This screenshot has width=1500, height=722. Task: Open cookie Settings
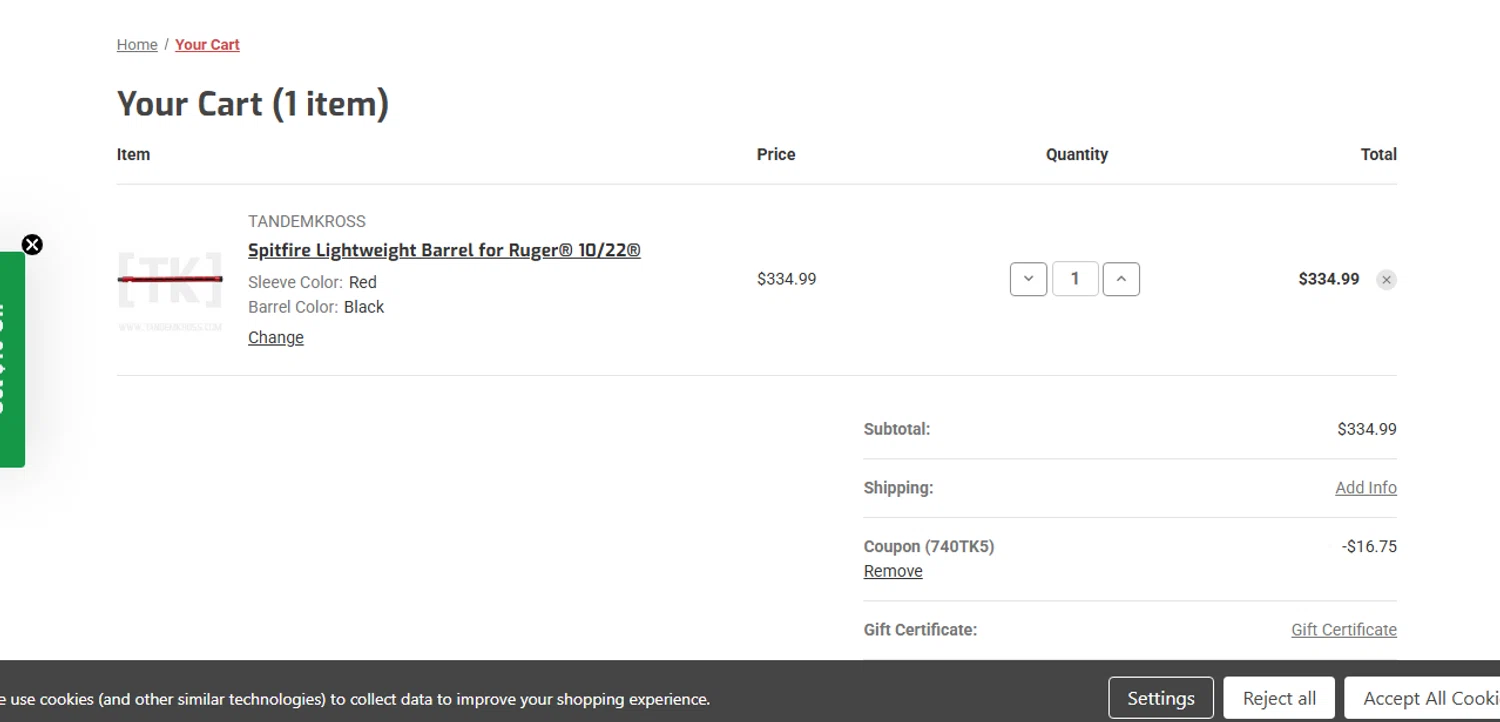point(1161,698)
